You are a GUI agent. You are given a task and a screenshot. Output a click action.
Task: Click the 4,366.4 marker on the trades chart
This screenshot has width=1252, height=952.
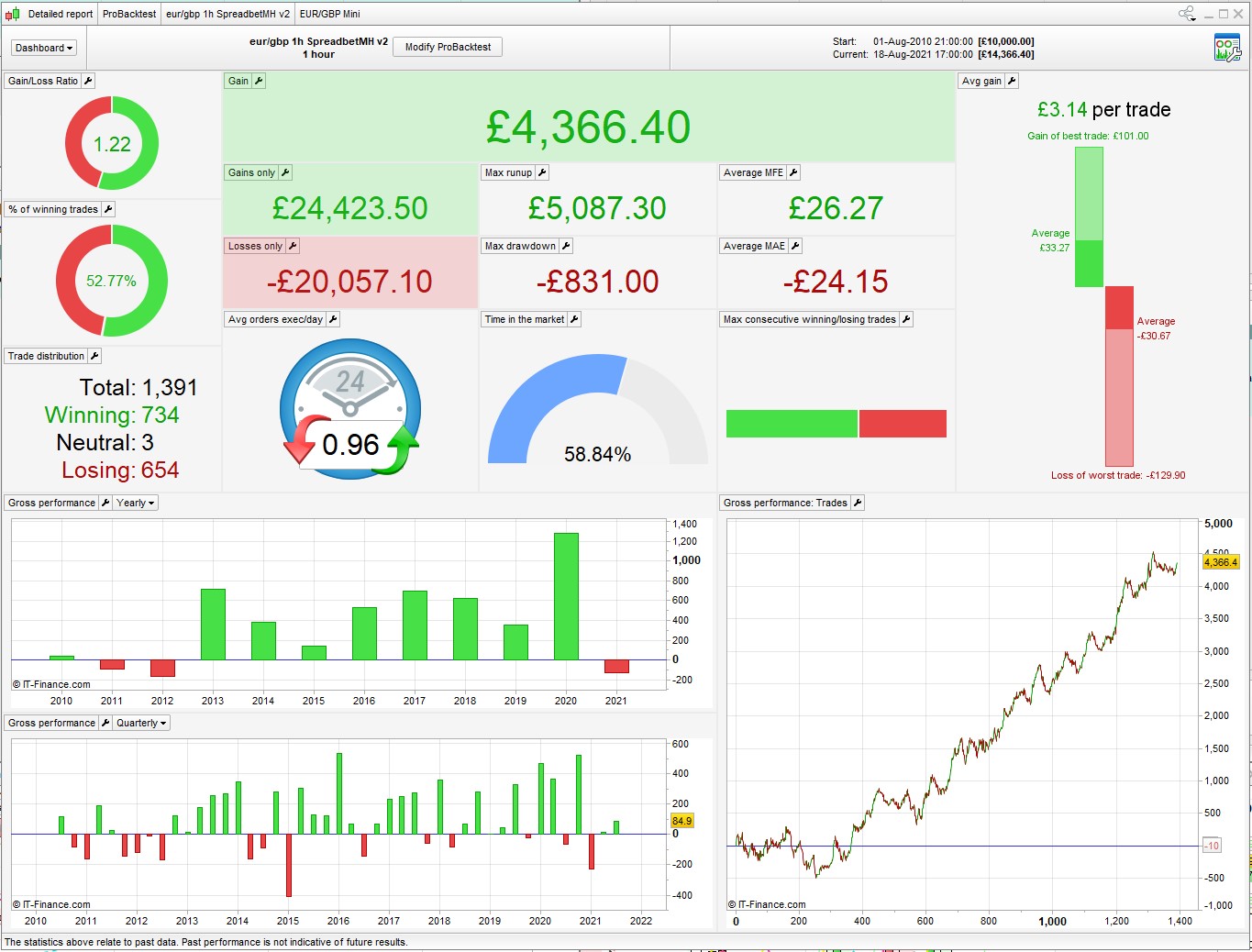click(1221, 562)
